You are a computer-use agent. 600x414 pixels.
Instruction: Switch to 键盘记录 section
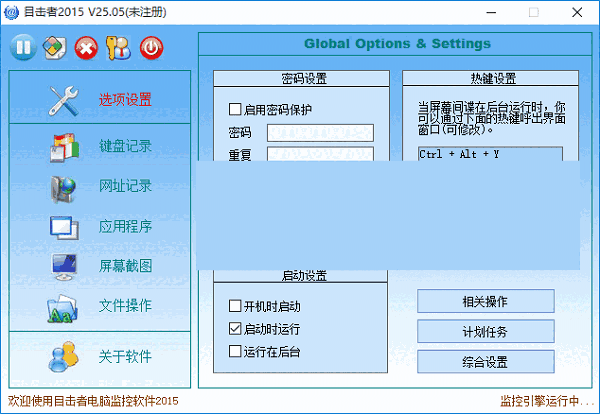pos(125,146)
